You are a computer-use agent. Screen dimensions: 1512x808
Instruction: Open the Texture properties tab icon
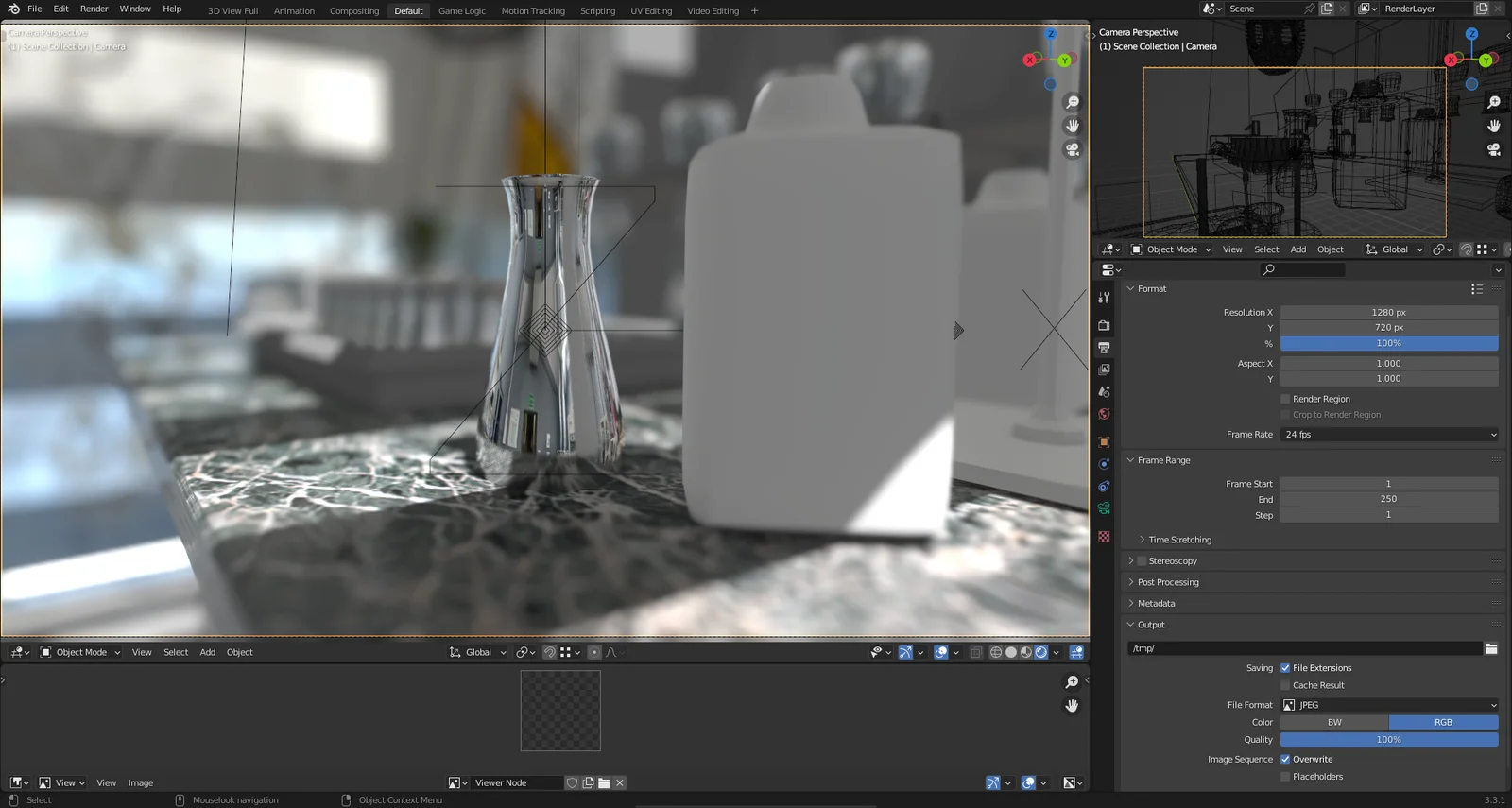click(1104, 537)
